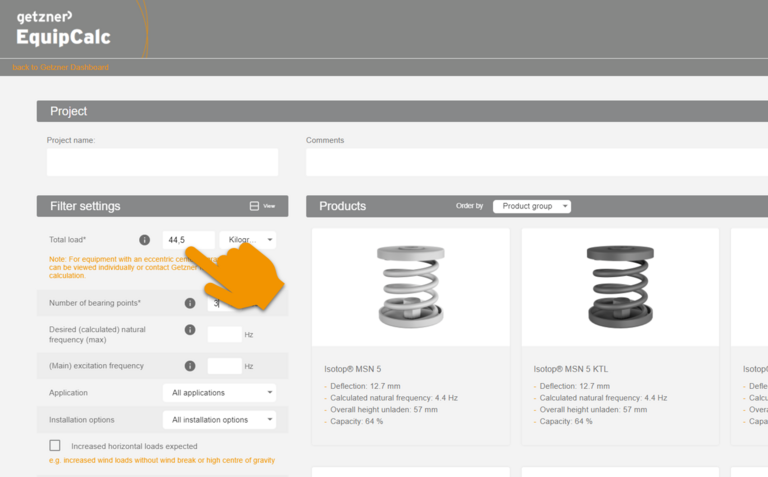This screenshot has width=768, height=477.
Task: Open the Order by Product group dropdown
Action: point(532,206)
